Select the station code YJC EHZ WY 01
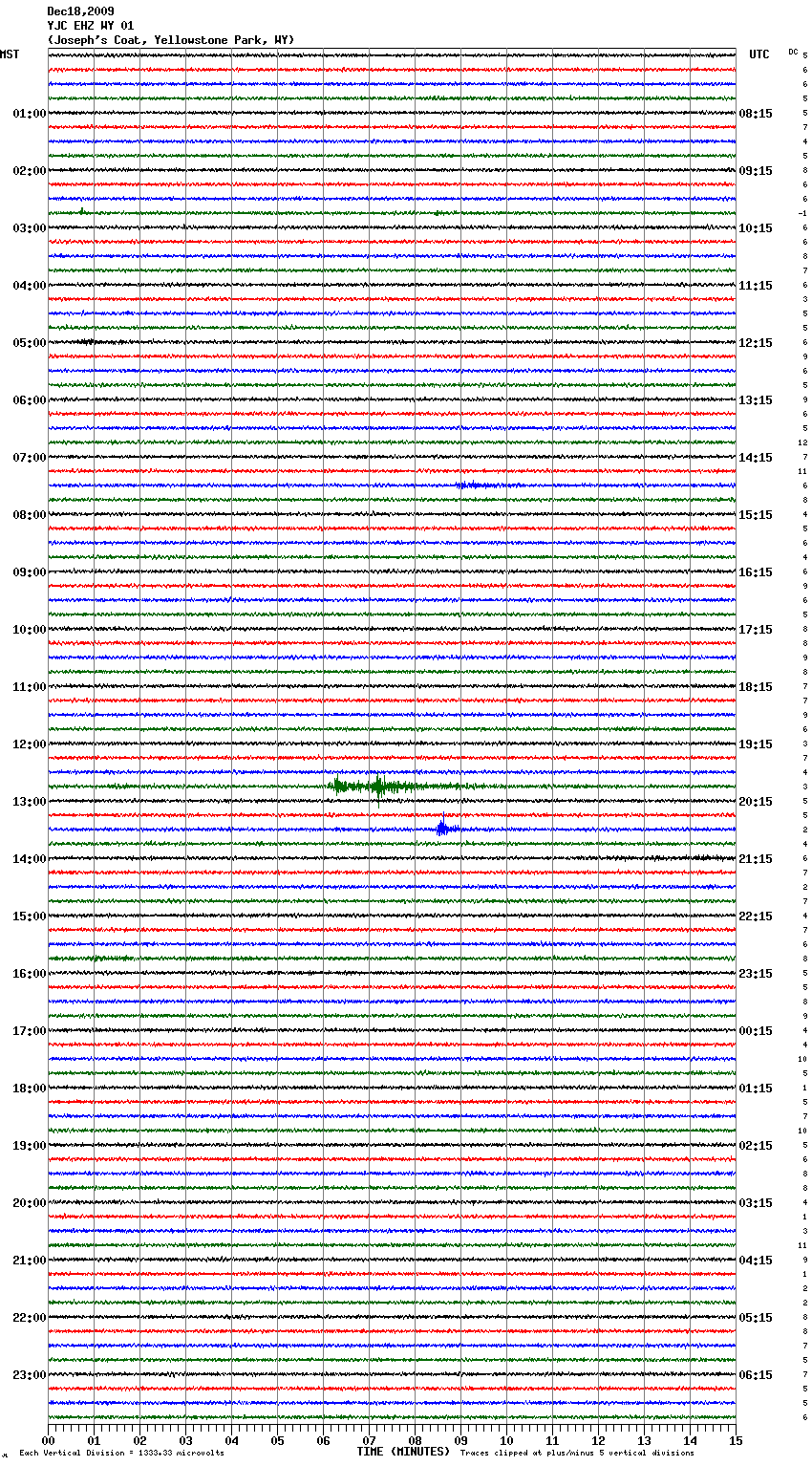Image resolution: width=812 pixels, height=1466 pixels. coord(91,26)
